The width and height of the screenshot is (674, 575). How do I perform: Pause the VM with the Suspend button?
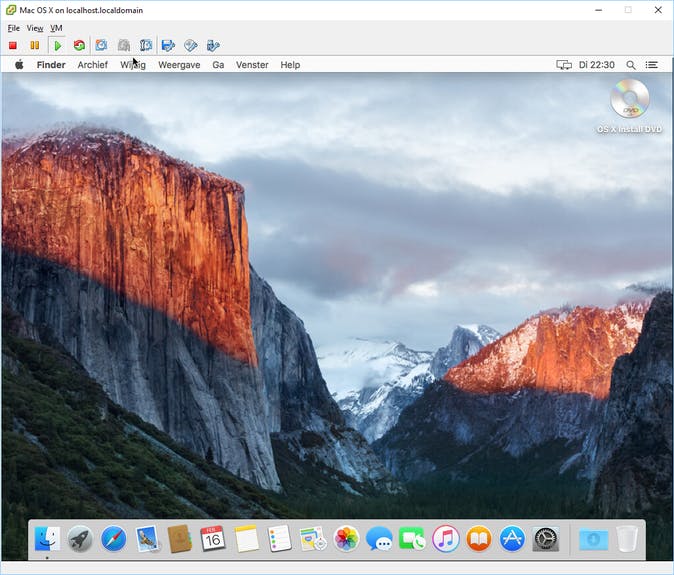(35, 46)
